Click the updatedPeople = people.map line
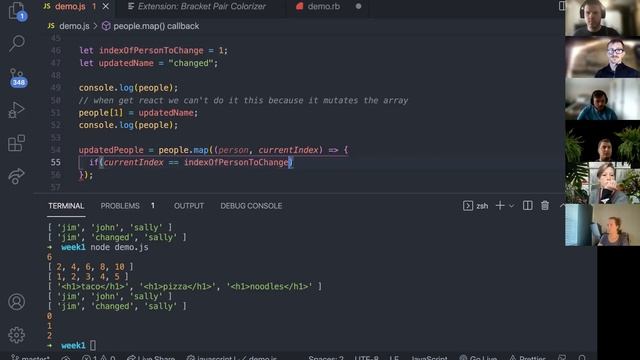This screenshot has height=360, width=640. pyautogui.click(x=213, y=150)
